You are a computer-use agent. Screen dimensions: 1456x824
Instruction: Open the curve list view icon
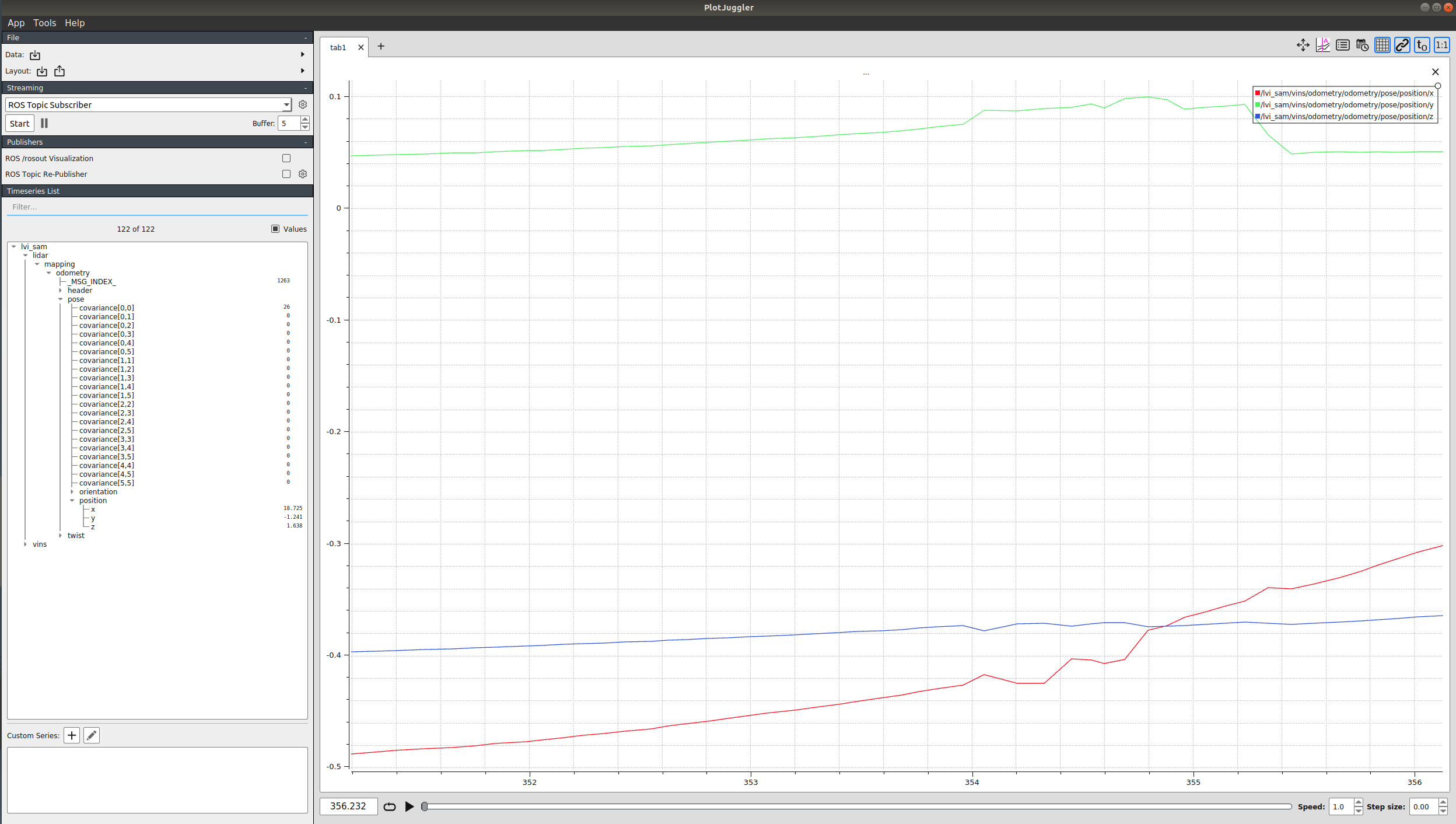(x=1343, y=45)
